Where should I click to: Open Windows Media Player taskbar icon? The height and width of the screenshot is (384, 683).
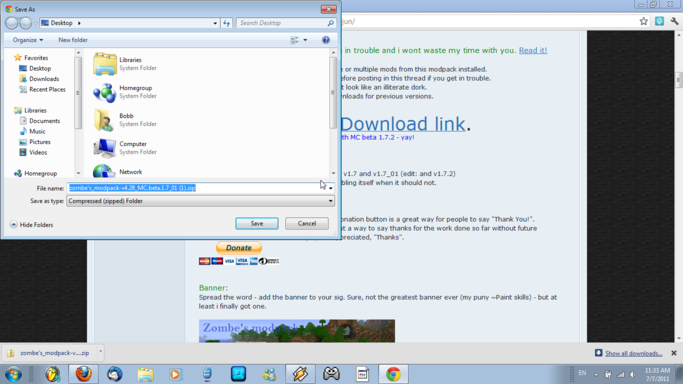[176, 374]
